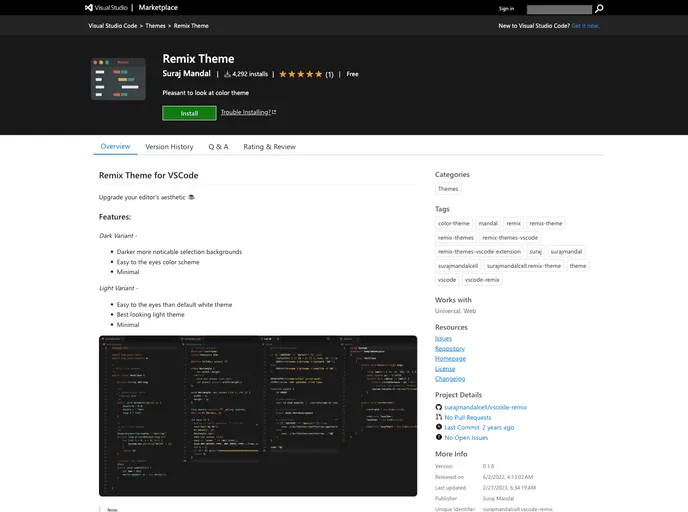
Task: Click the theme preview screenshot
Action: pyautogui.click(x=258, y=416)
